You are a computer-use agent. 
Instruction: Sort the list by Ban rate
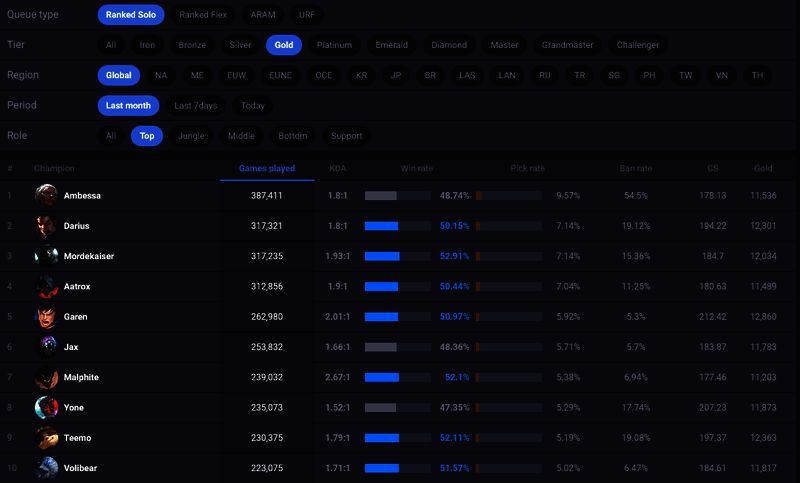[635, 168]
